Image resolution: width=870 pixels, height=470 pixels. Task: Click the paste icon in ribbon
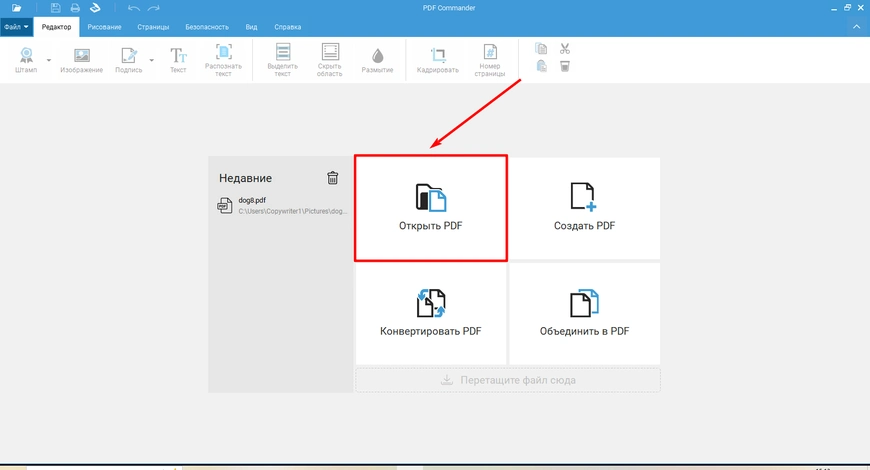541,66
